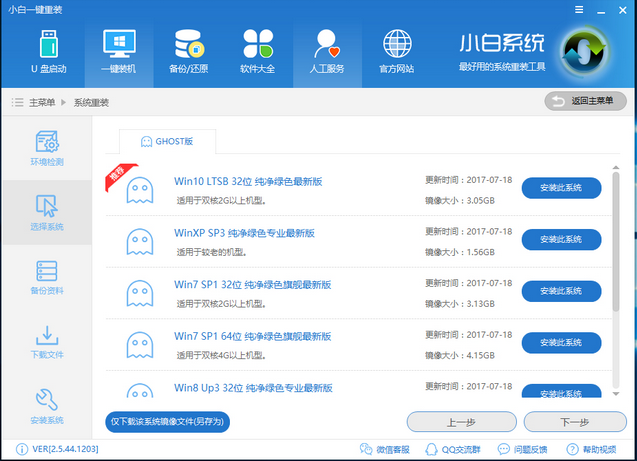Open the U盘启动 USB boot icon
The height and width of the screenshot is (461, 637).
[x=49, y=44]
